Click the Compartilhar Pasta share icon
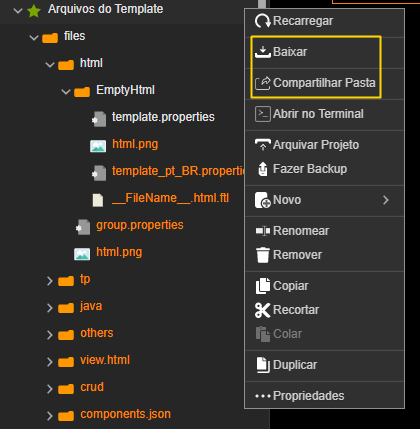Screen dimensions: 420x429 263,83
